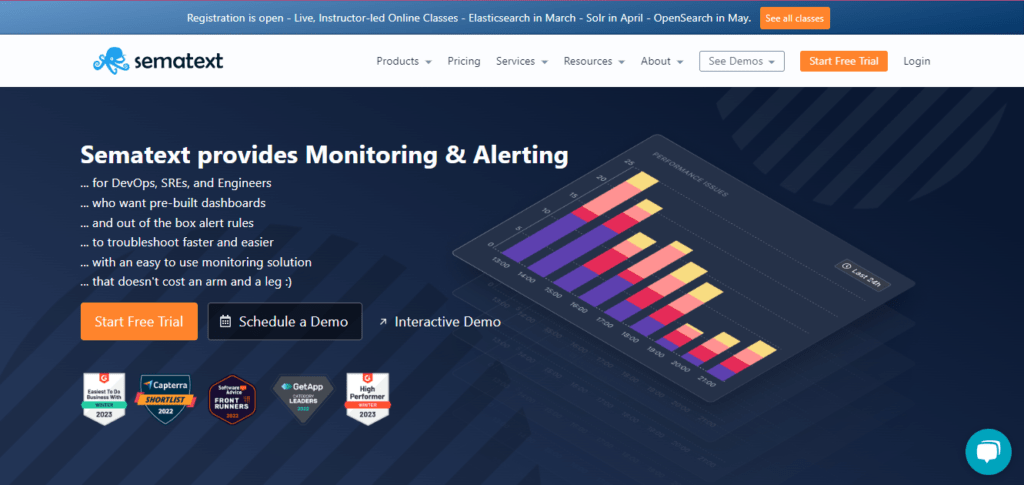Click the G2 Easiest To Do Business With badge

click(x=104, y=400)
